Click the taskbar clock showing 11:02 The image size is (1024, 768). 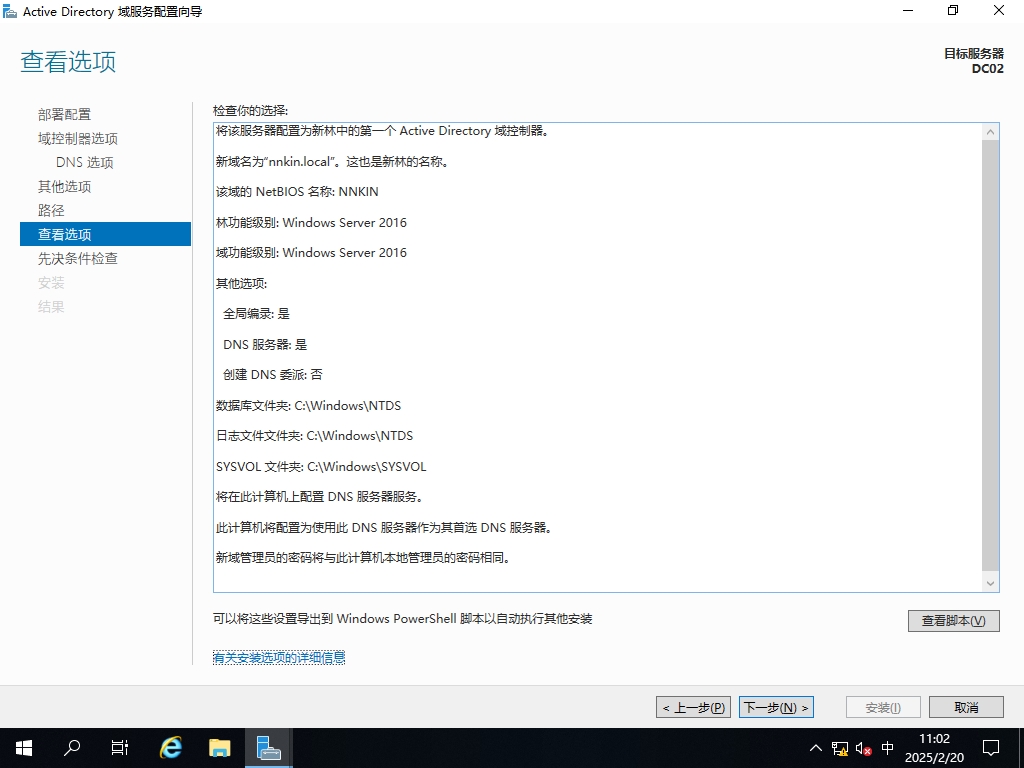coord(933,748)
